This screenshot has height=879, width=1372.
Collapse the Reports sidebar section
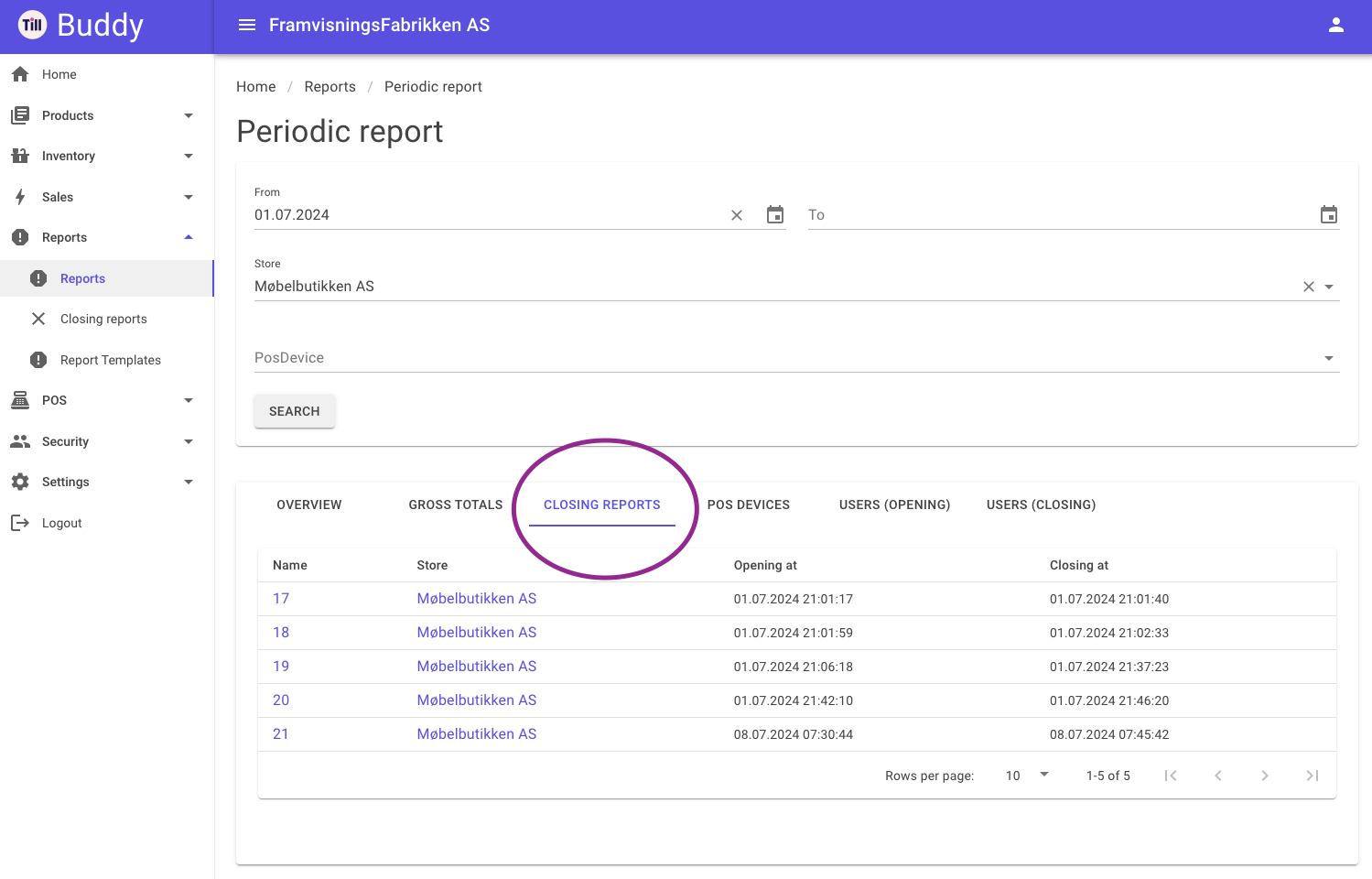pyautogui.click(x=189, y=237)
